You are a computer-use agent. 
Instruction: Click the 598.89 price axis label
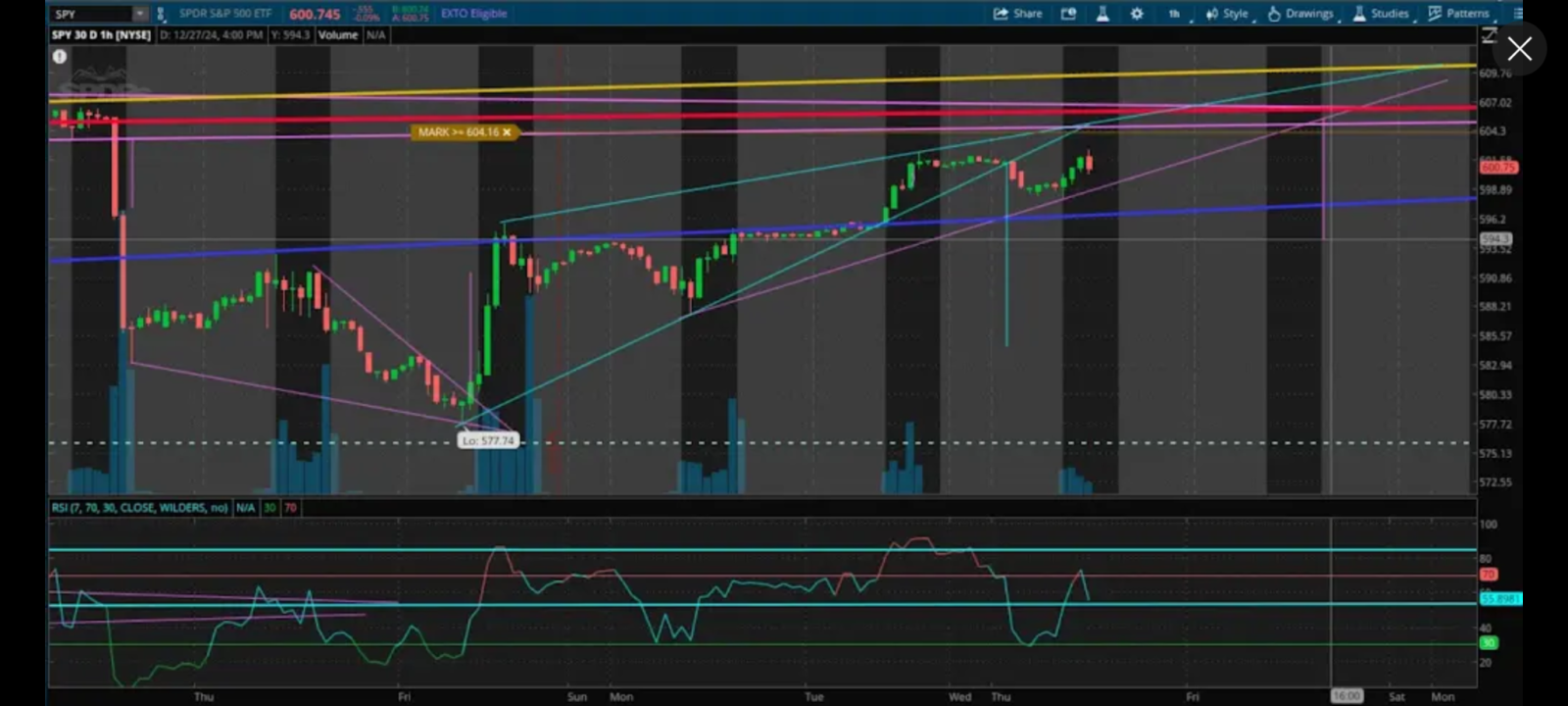tap(1495, 190)
